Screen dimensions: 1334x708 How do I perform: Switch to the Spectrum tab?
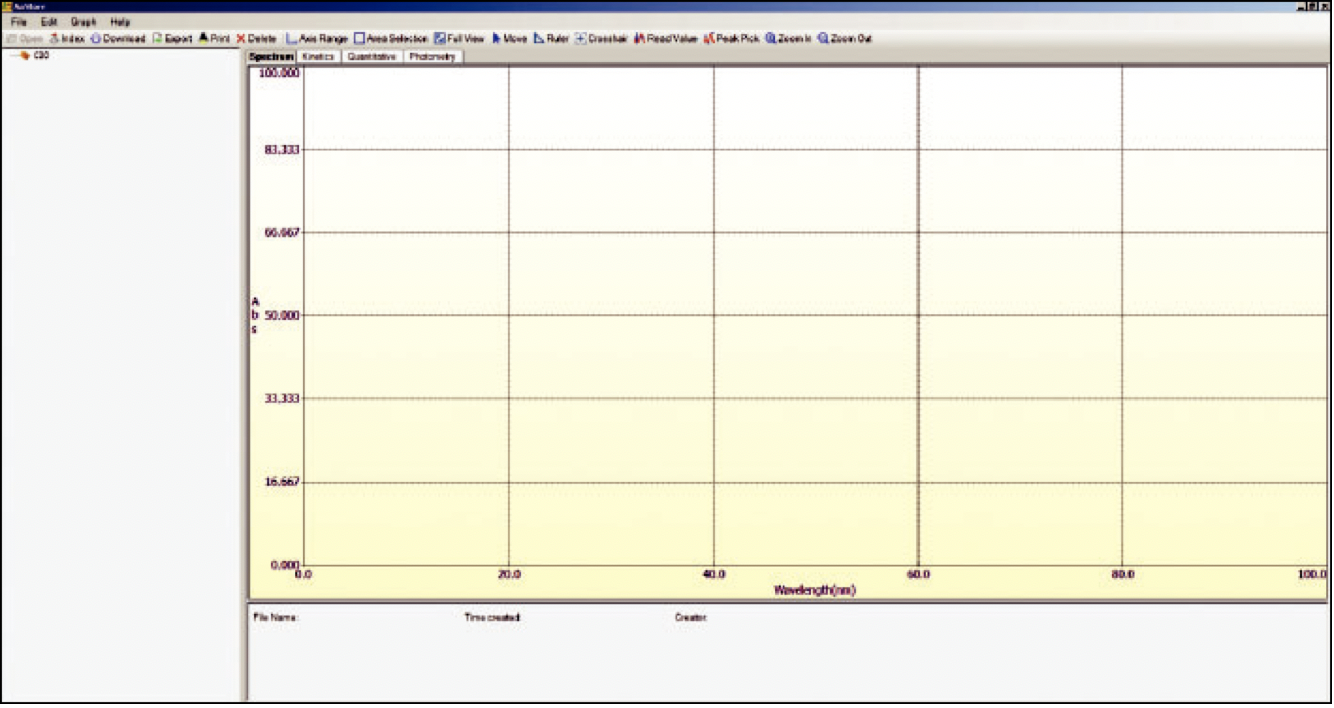pos(271,57)
